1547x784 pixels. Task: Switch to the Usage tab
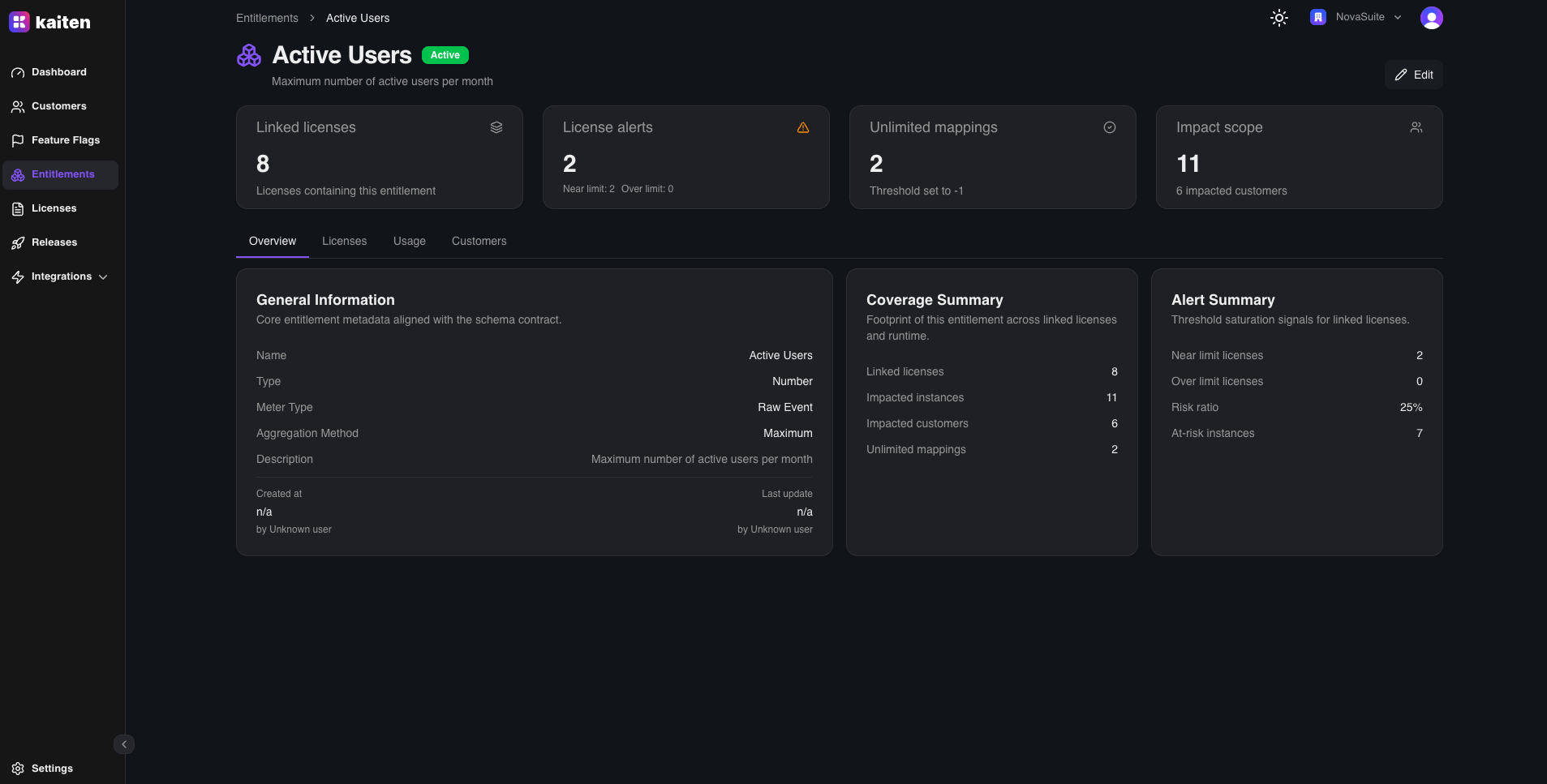click(x=409, y=242)
